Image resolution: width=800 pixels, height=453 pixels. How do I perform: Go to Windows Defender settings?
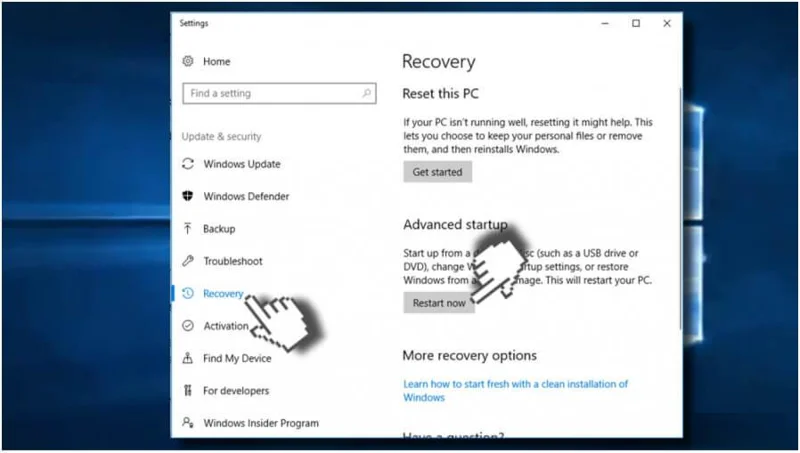pyautogui.click(x=246, y=196)
